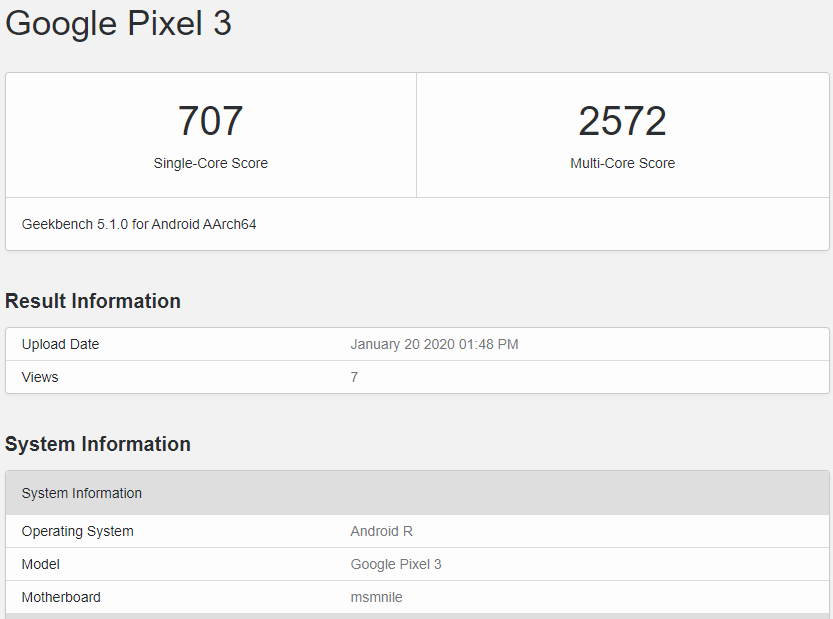Select the Operating System row label

click(77, 531)
